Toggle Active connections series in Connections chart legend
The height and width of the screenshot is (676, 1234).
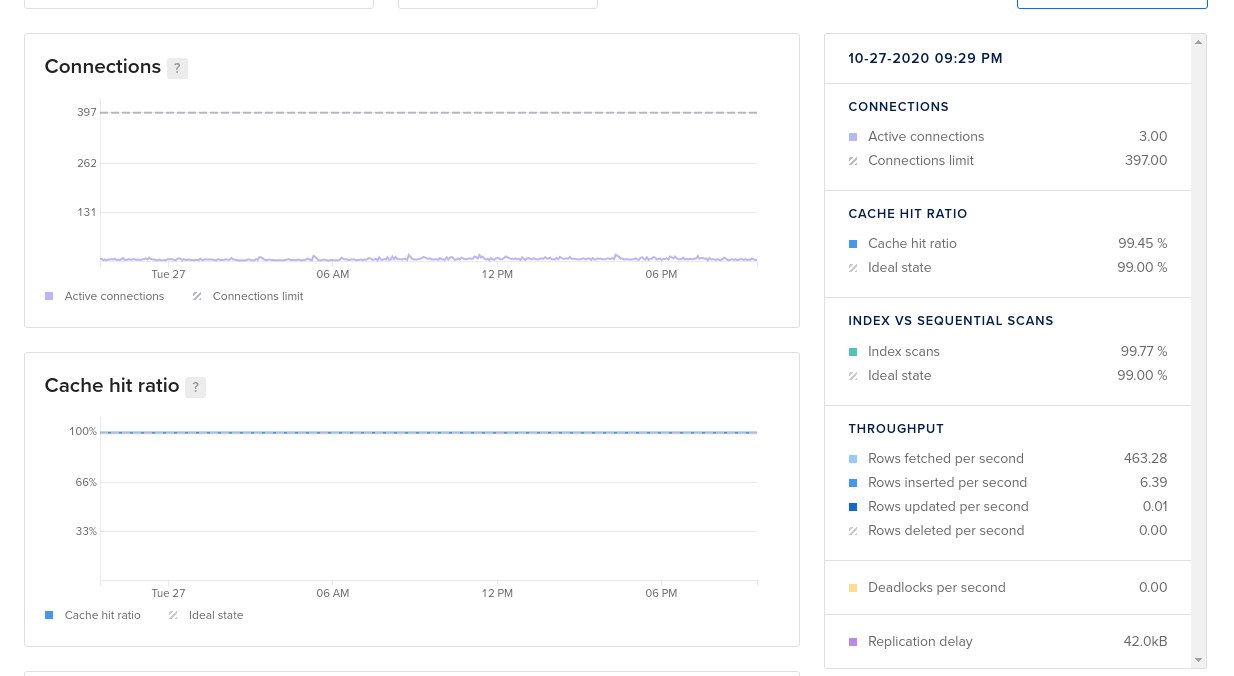point(105,296)
